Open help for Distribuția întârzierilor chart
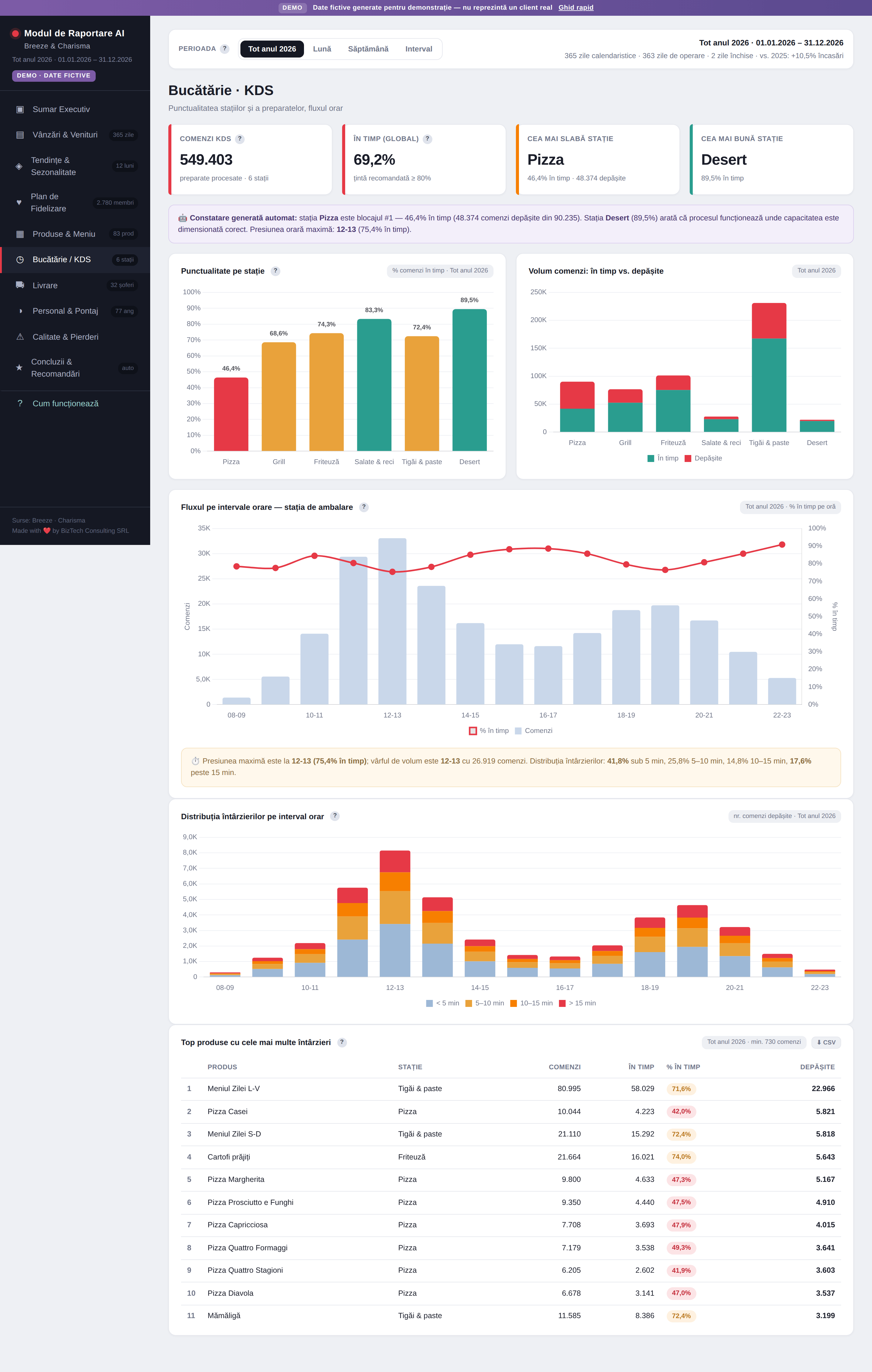The height and width of the screenshot is (1372, 872). pos(335,816)
